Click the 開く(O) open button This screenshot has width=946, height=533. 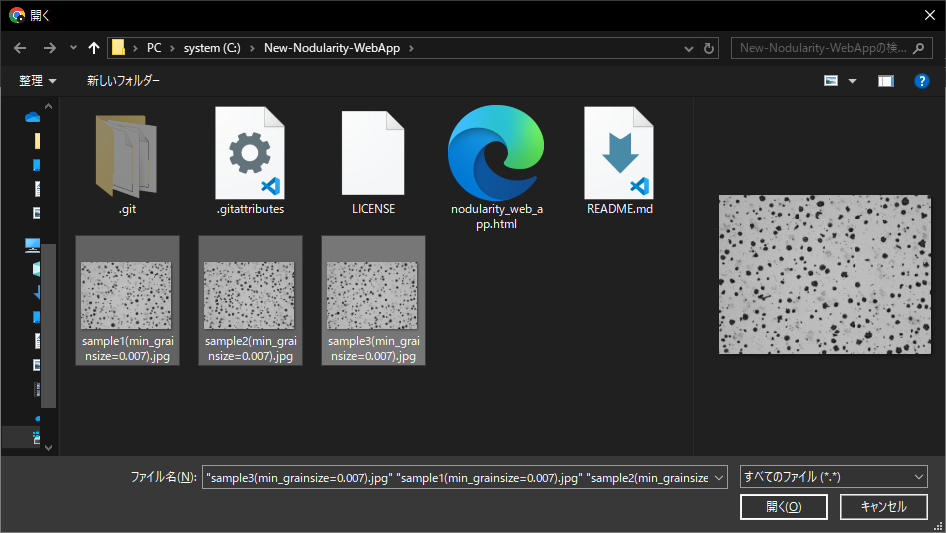point(784,507)
